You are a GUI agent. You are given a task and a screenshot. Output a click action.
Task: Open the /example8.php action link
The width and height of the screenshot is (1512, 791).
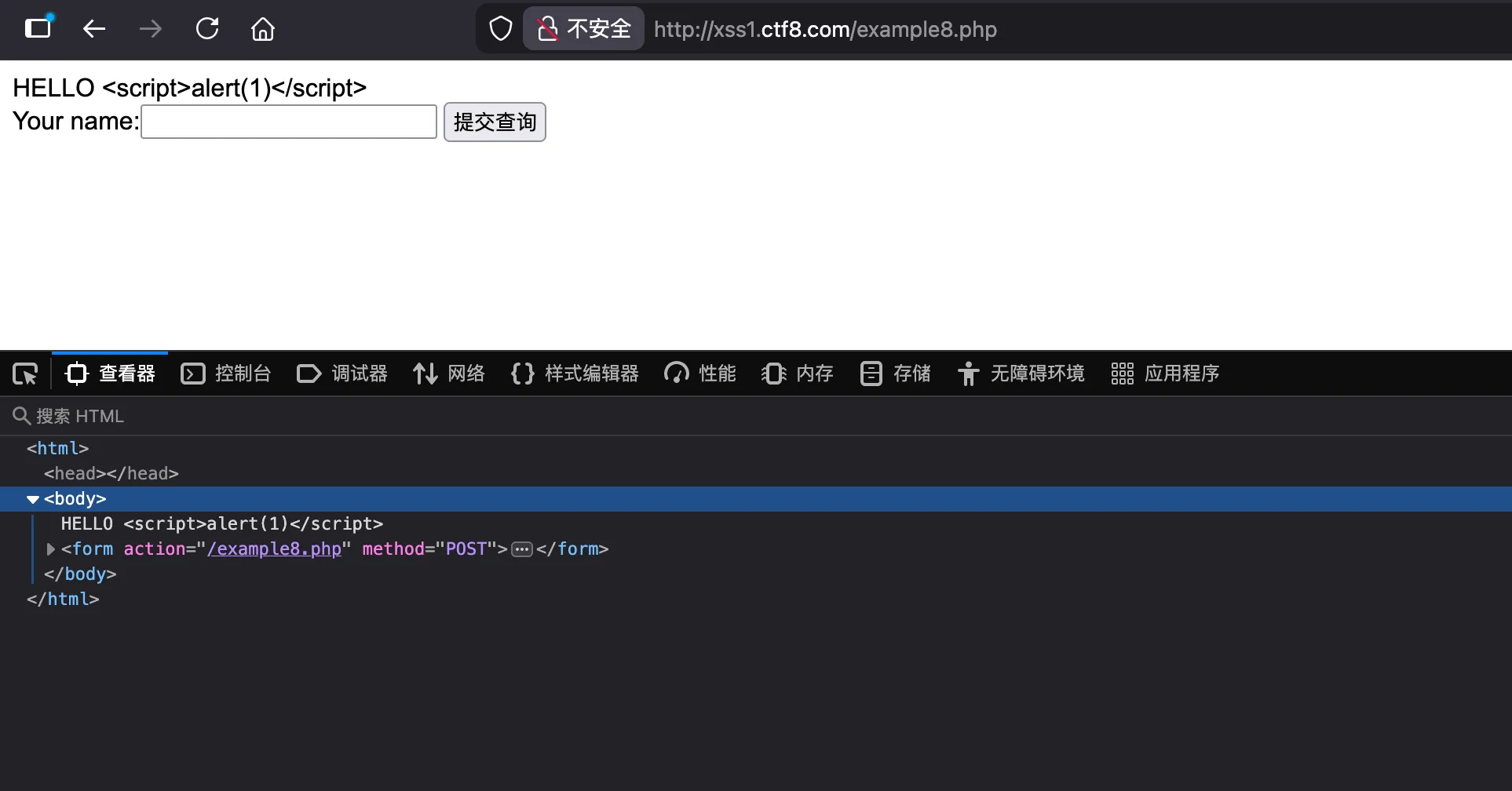tap(274, 549)
